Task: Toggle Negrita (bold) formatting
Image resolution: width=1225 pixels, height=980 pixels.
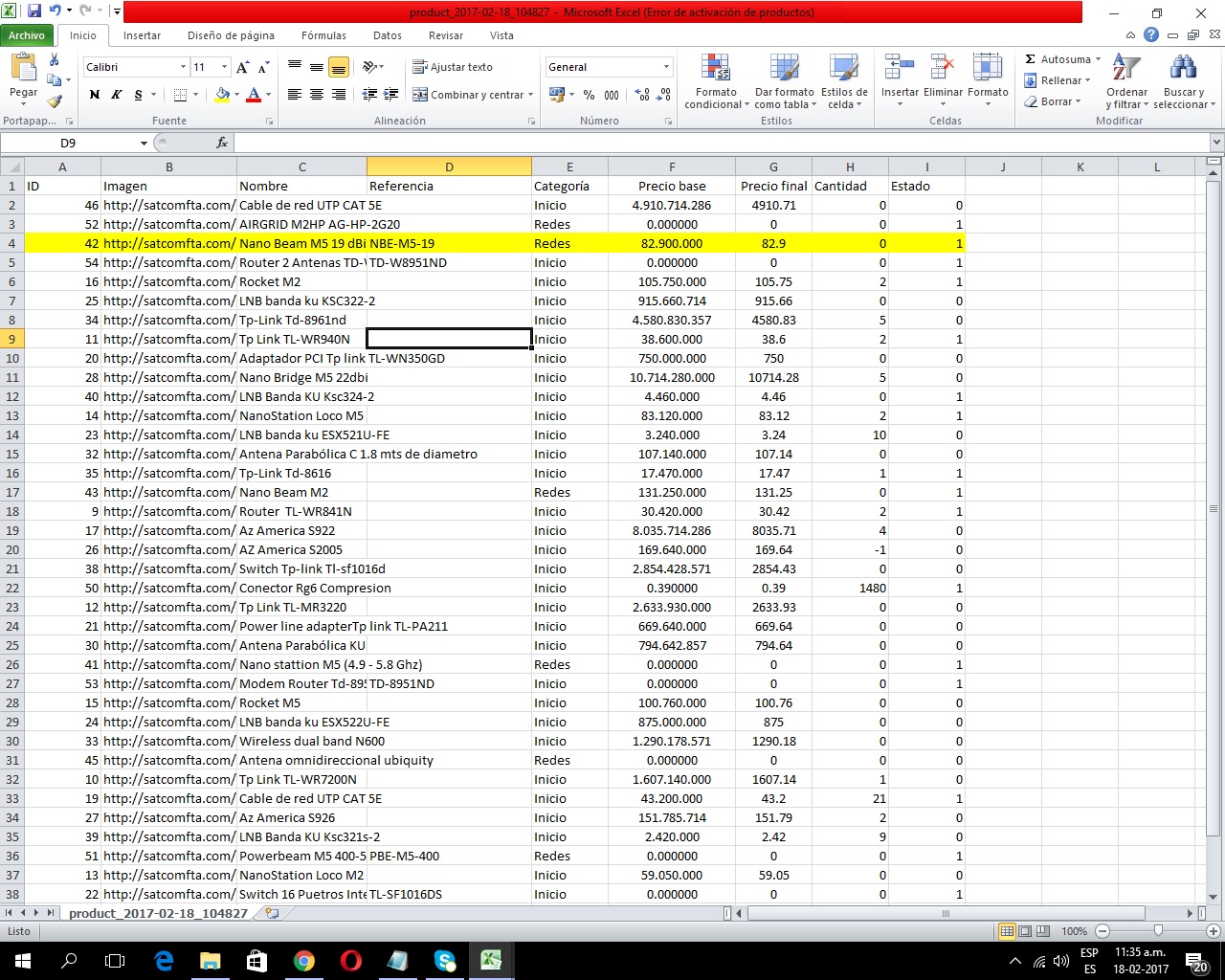Action: 94,95
